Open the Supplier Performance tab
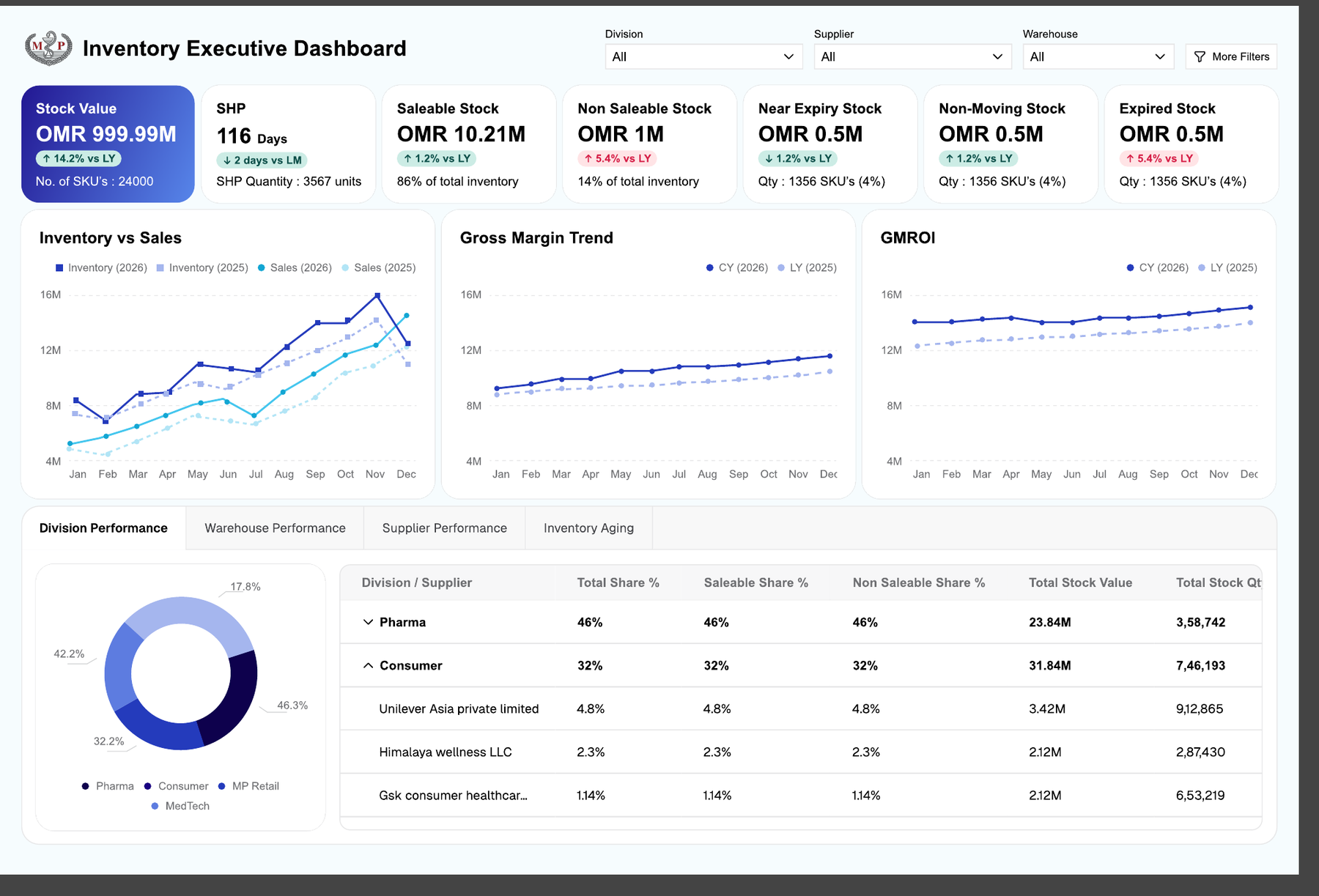The image size is (1319, 896). (x=445, y=528)
